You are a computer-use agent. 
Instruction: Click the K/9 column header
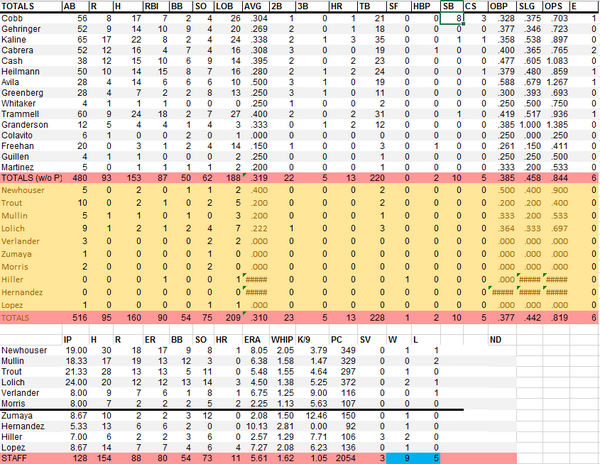[312, 340]
